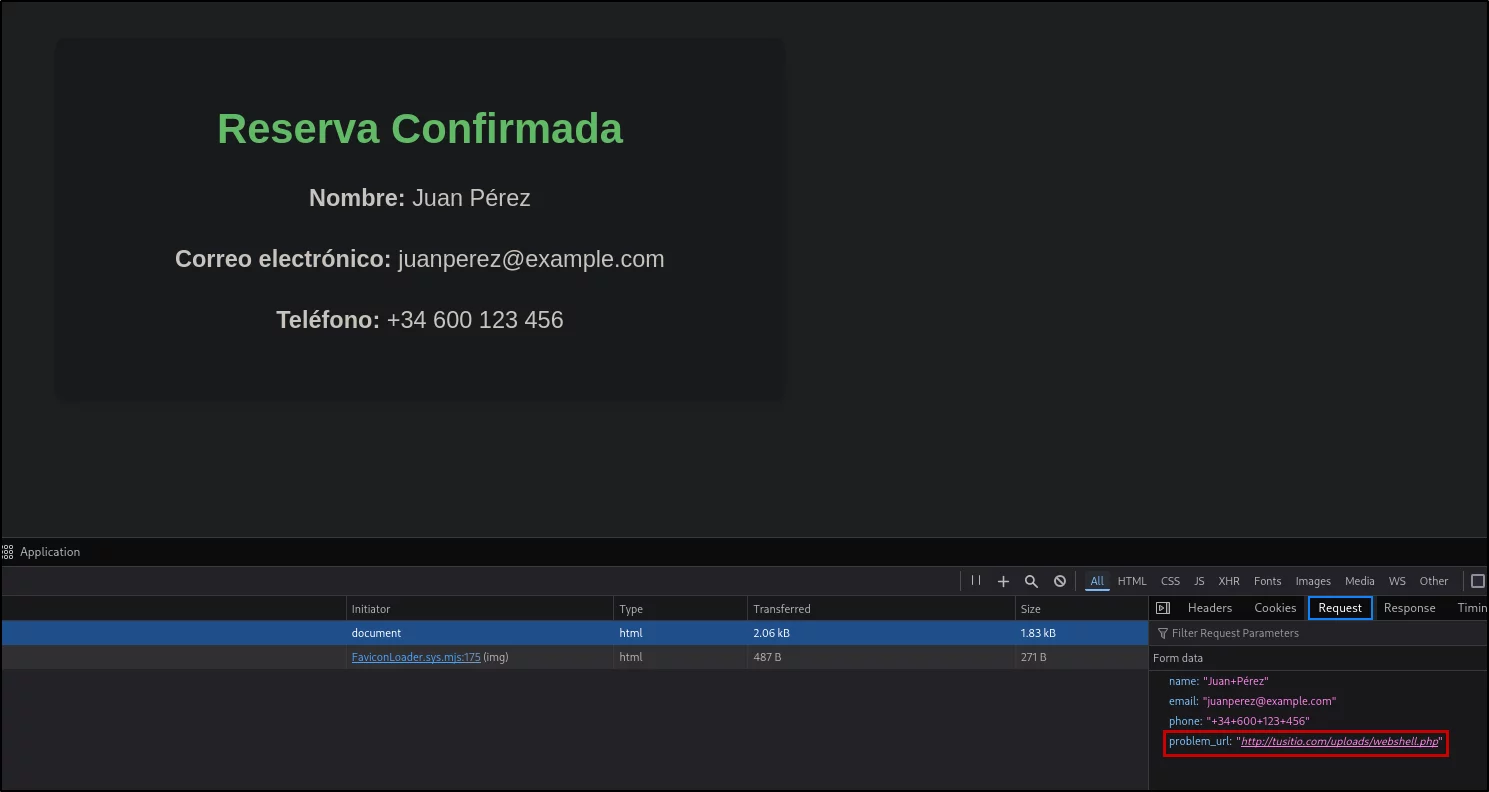Toggle the HTML request type filter
Screen dimensions: 1489x792
pos(1132,581)
